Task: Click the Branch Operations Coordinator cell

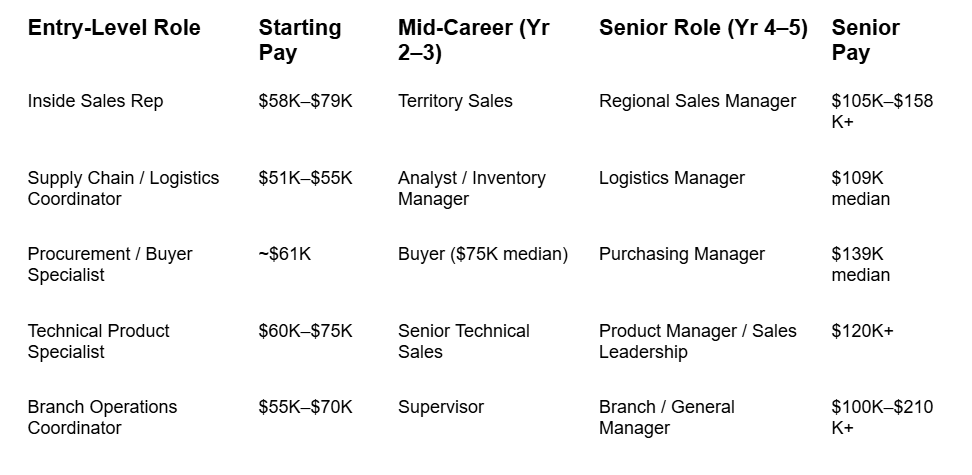Action: pos(102,417)
